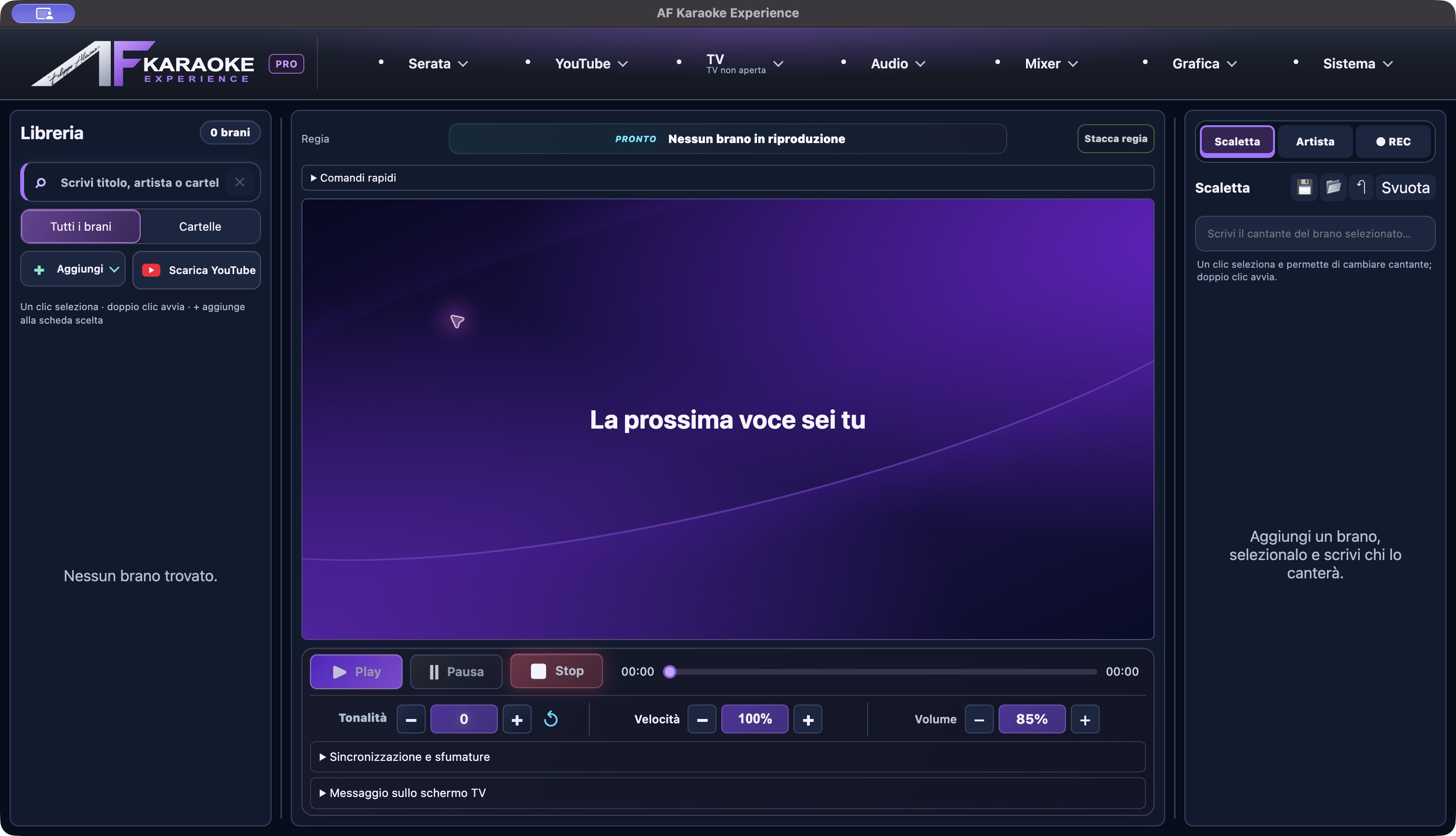Click the Pausa button
This screenshot has width=1456, height=836.
pos(456,671)
